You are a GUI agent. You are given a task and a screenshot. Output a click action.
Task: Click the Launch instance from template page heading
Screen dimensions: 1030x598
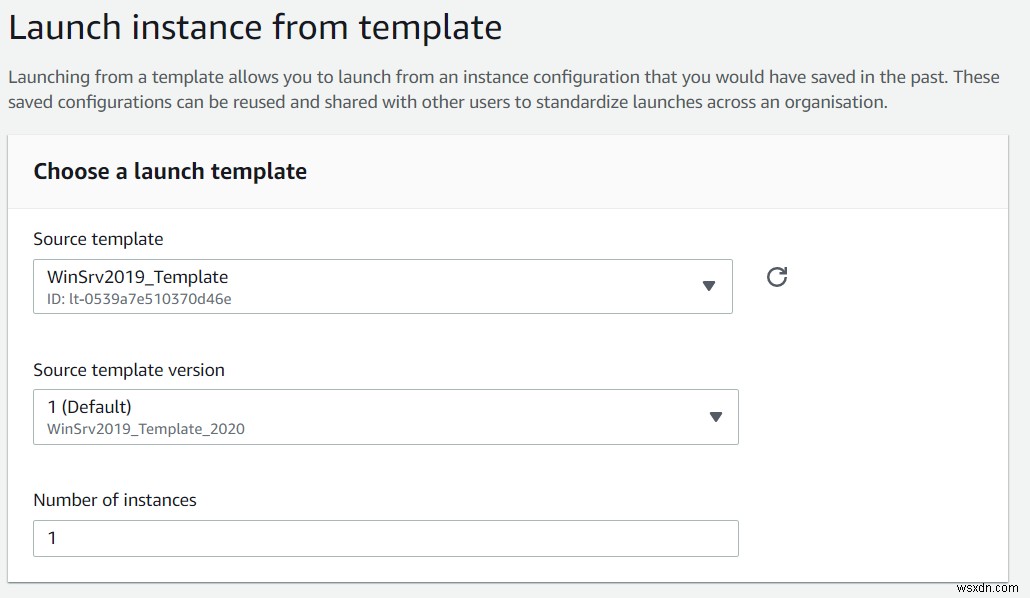[x=255, y=27]
